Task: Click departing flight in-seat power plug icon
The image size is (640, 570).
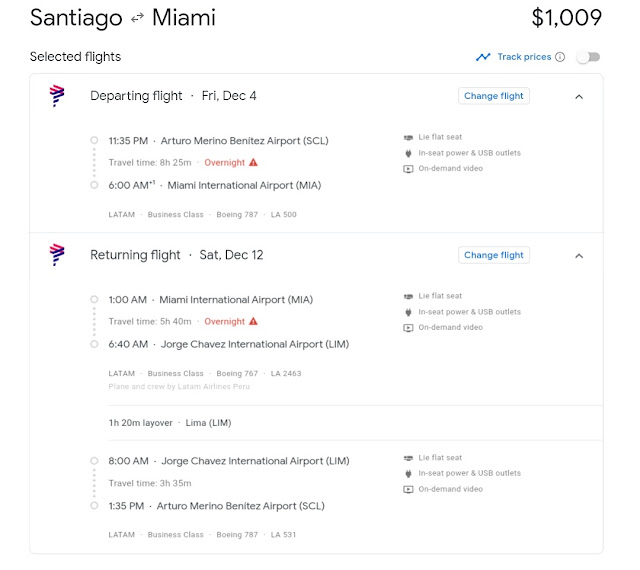Action: pyautogui.click(x=408, y=153)
